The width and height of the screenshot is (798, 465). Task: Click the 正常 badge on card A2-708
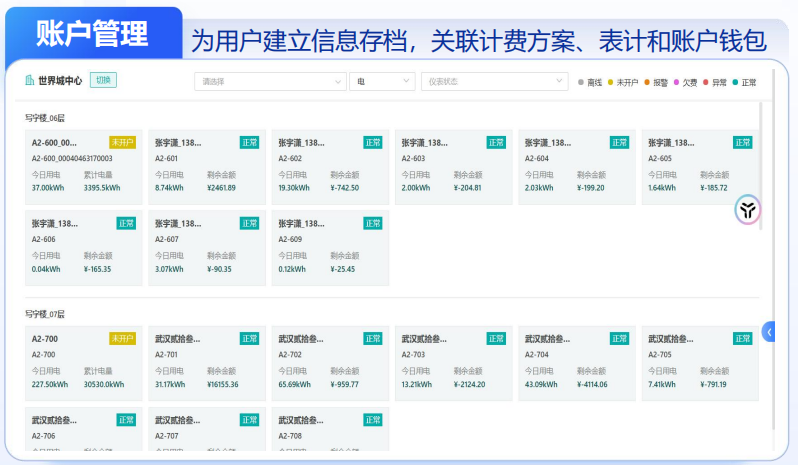[x=373, y=420]
